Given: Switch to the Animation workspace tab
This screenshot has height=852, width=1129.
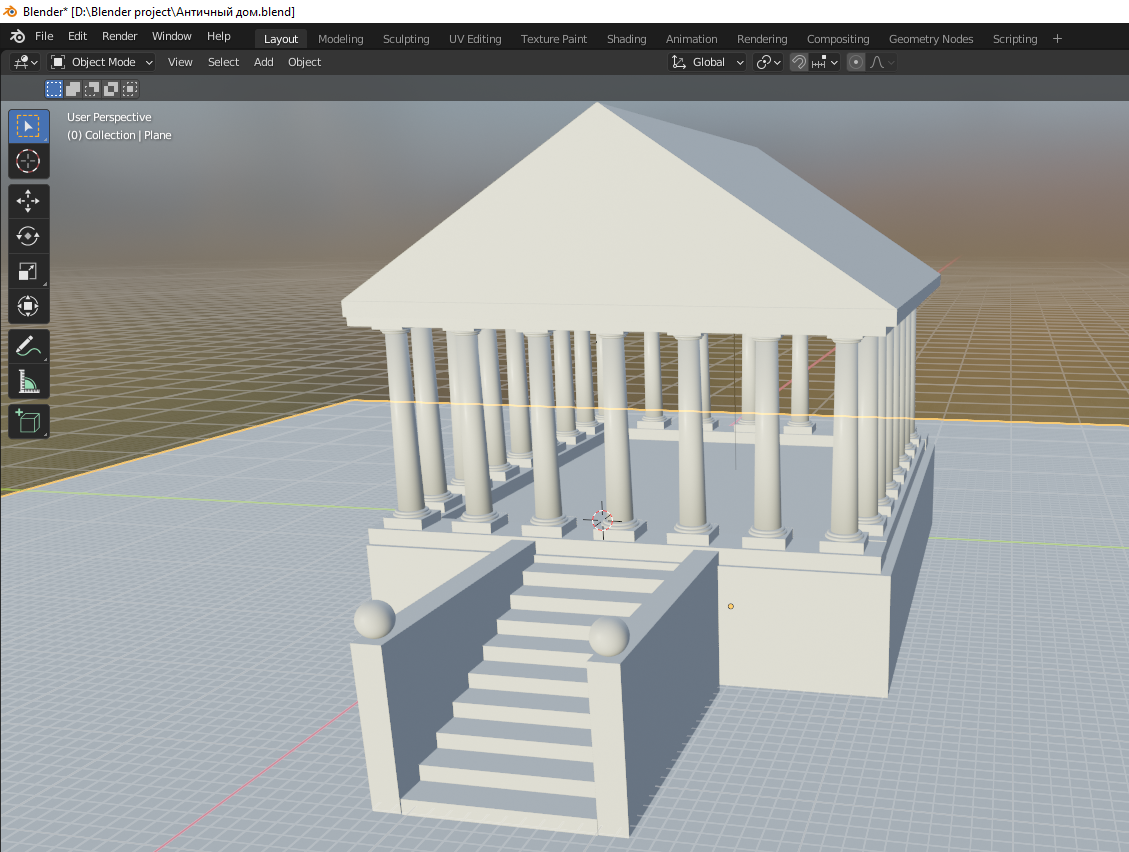Looking at the screenshot, I should [x=691, y=39].
